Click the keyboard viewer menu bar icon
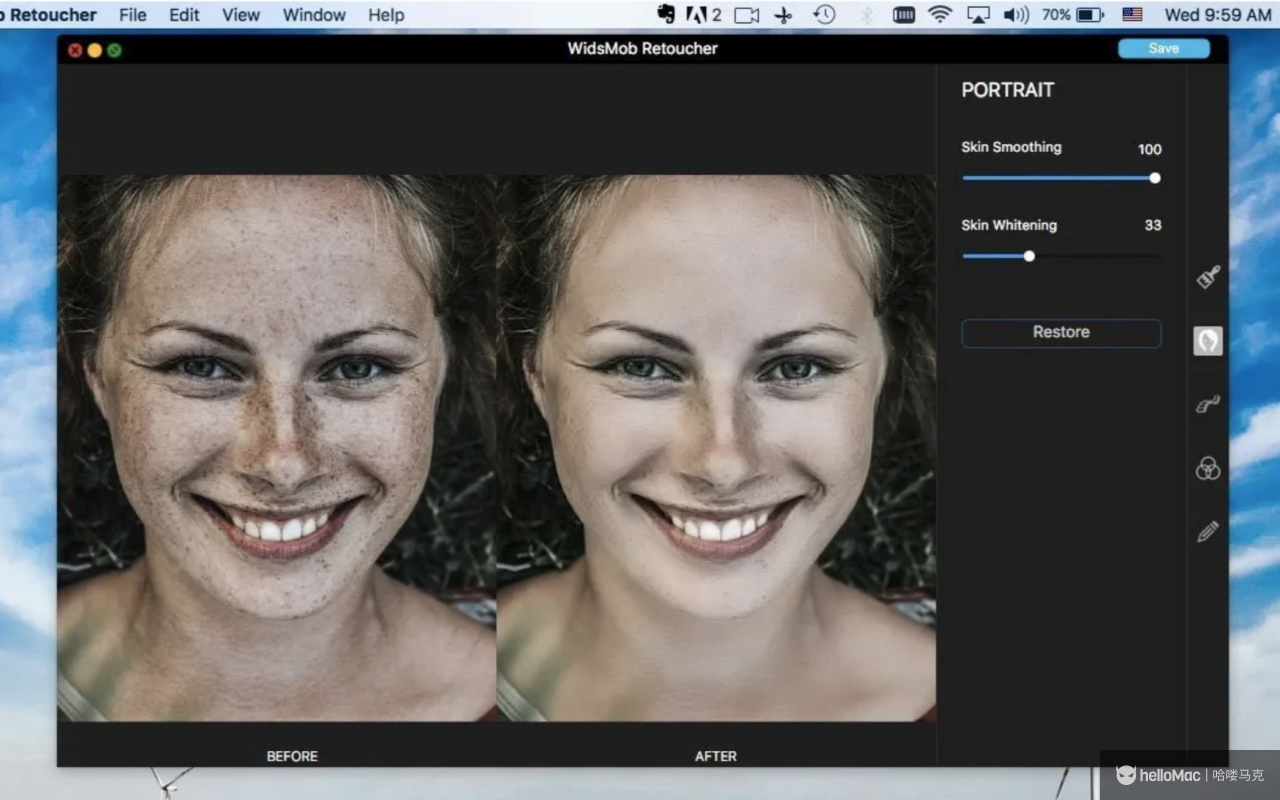Image resolution: width=1280 pixels, height=800 pixels. [x=903, y=15]
